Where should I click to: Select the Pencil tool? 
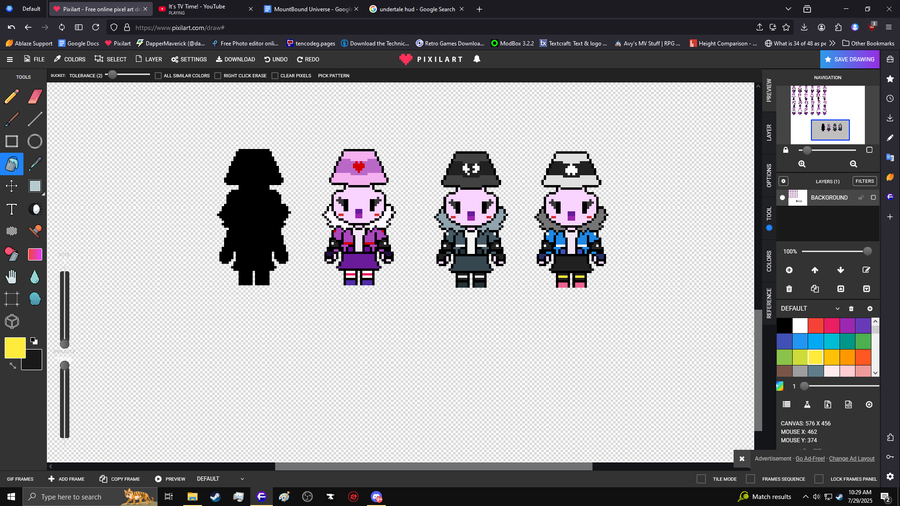pyautogui.click(x=11, y=96)
